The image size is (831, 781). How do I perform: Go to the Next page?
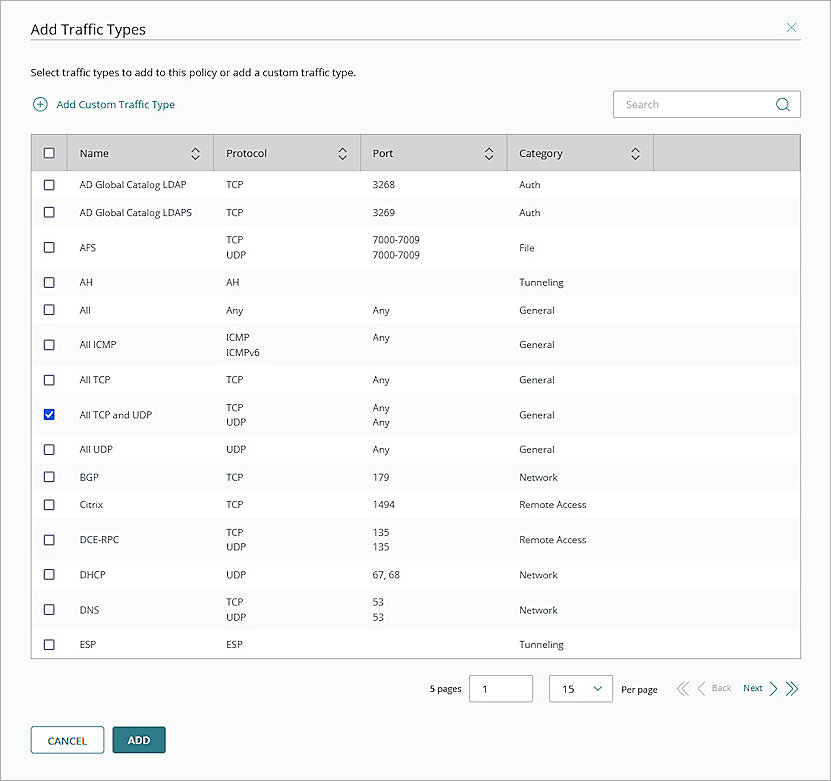coord(753,688)
